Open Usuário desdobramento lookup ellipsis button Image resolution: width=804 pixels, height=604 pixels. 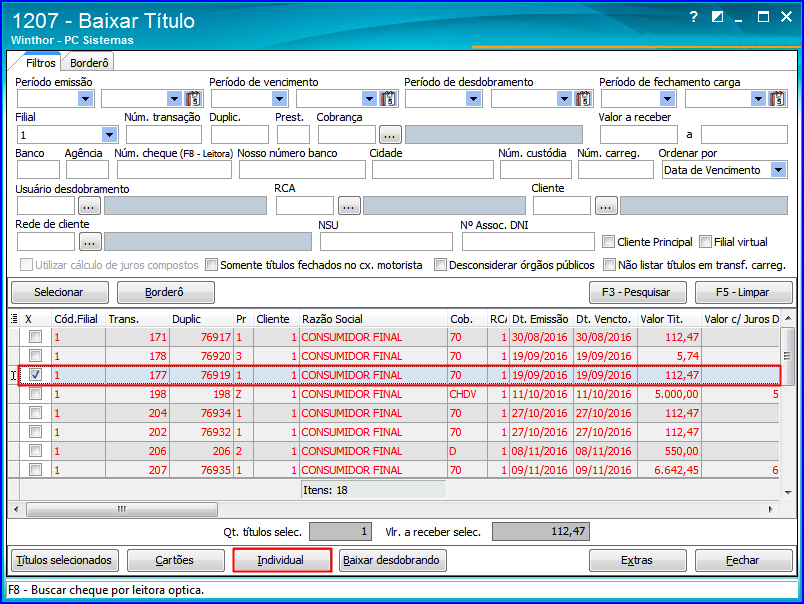pyautogui.click(x=89, y=206)
